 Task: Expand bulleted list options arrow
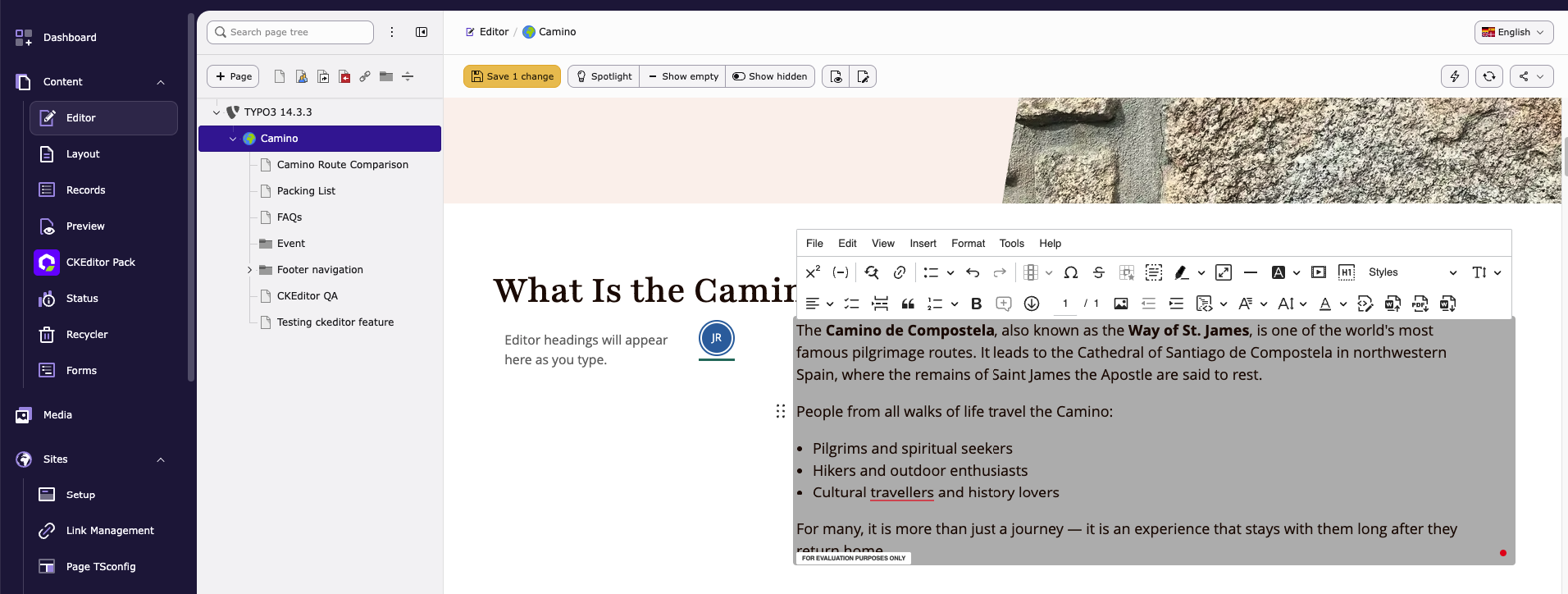click(x=950, y=272)
